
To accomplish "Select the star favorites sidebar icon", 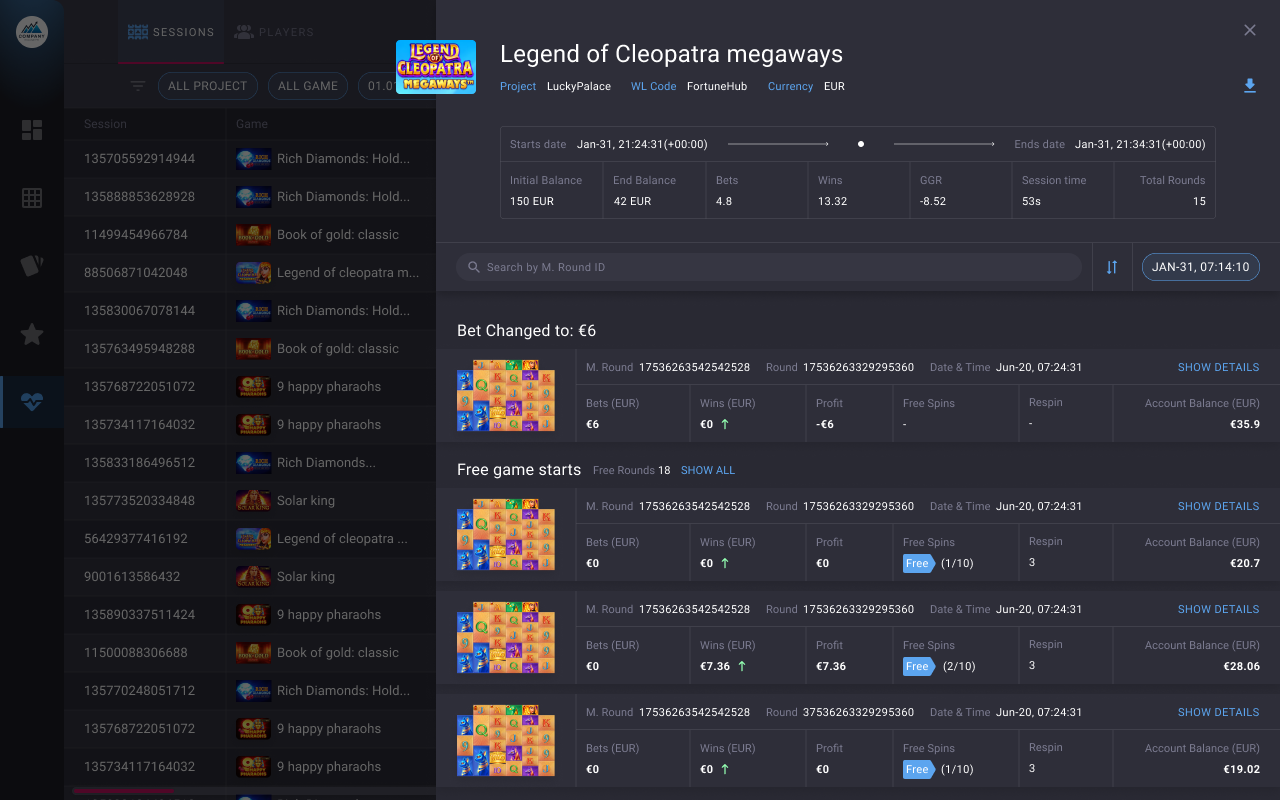I will (x=32, y=334).
